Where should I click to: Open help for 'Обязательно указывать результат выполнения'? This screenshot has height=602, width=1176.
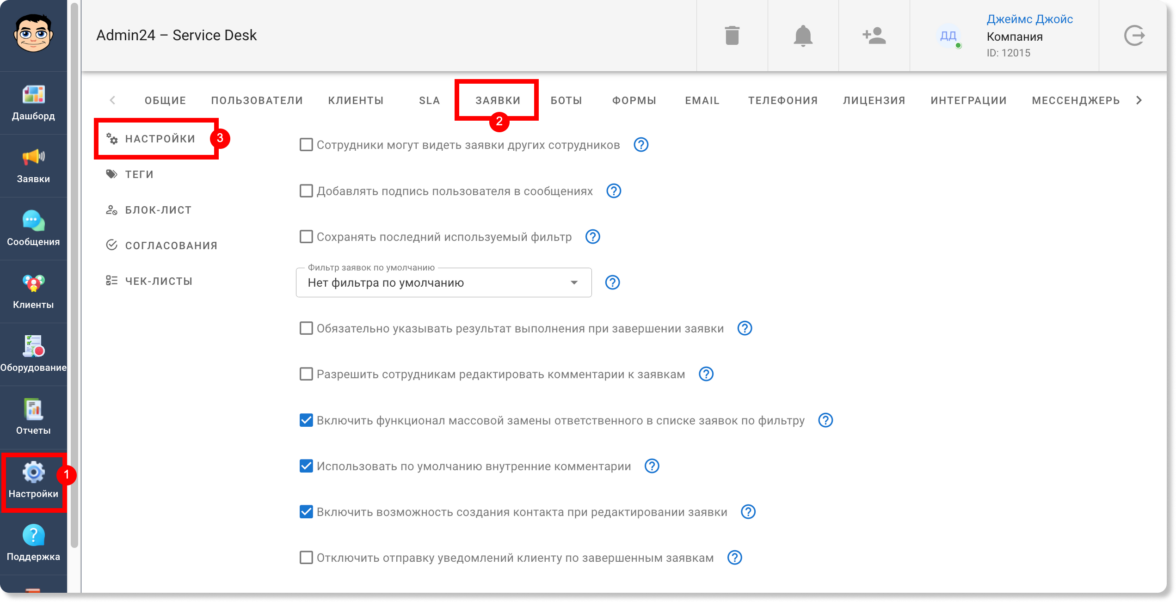click(x=745, y=328)
